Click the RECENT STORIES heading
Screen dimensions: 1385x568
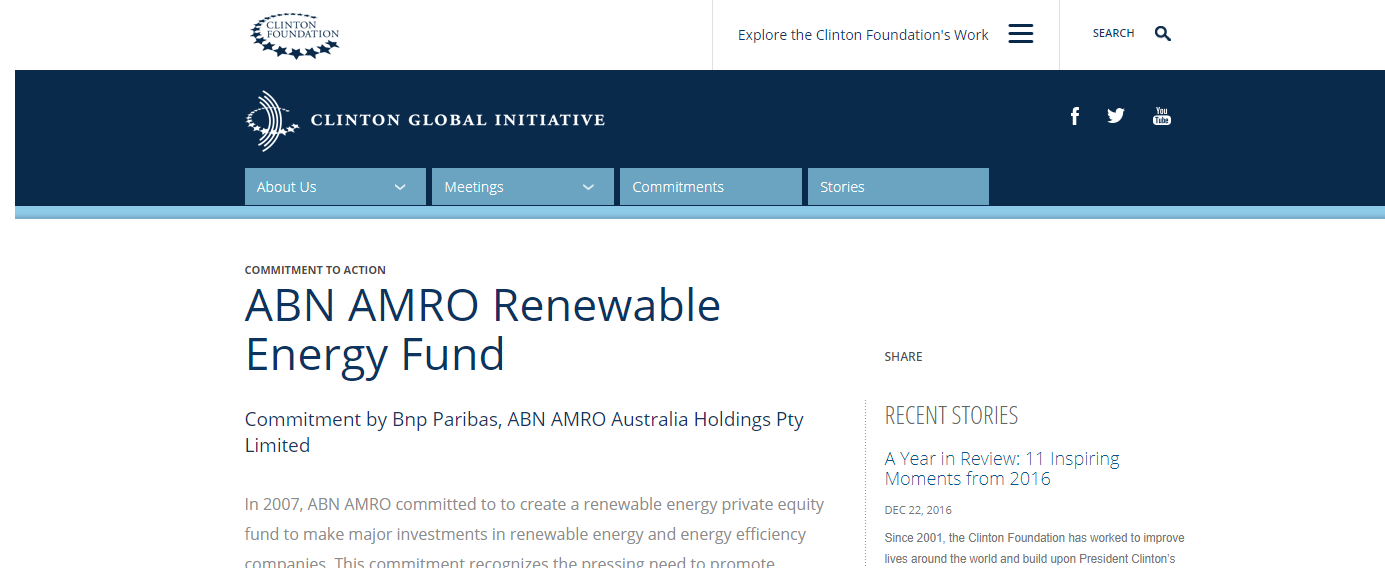coord(951,415)
